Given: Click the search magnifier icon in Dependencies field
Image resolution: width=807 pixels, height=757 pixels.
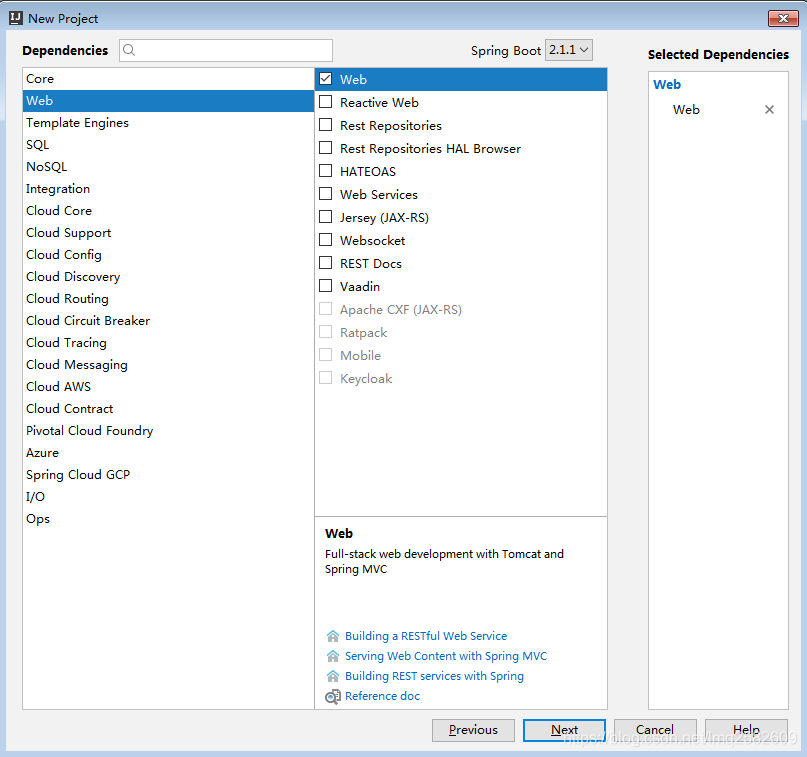Looking at the screenshot, I should point(129,50).
